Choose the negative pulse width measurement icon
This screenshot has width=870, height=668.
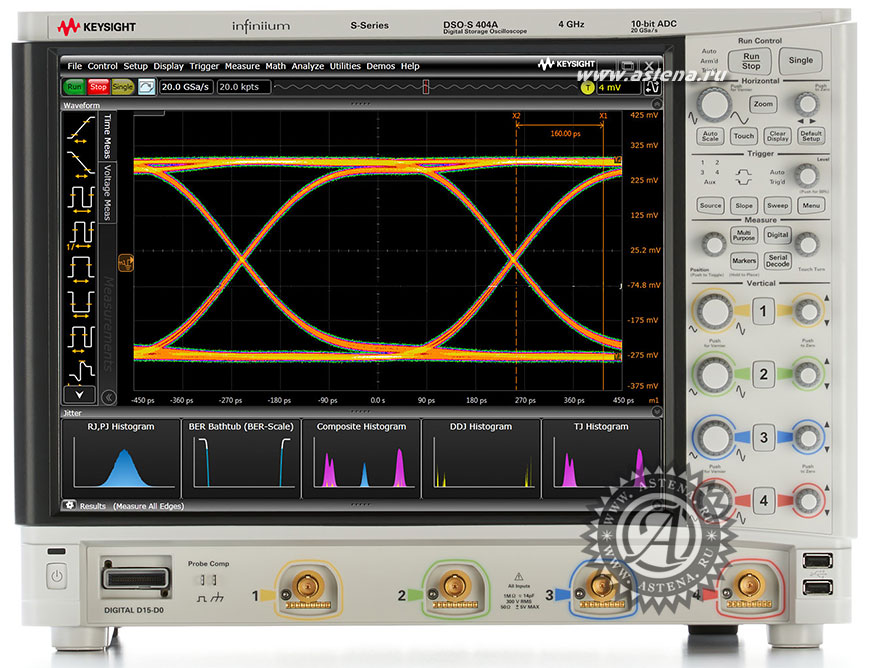pos(81,303)
